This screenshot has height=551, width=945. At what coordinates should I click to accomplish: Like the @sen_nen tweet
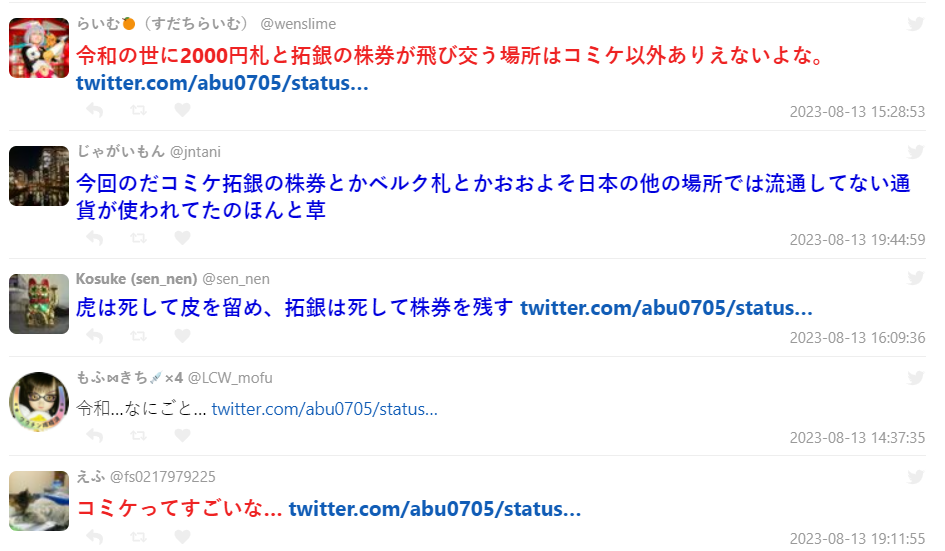(183, 336)
